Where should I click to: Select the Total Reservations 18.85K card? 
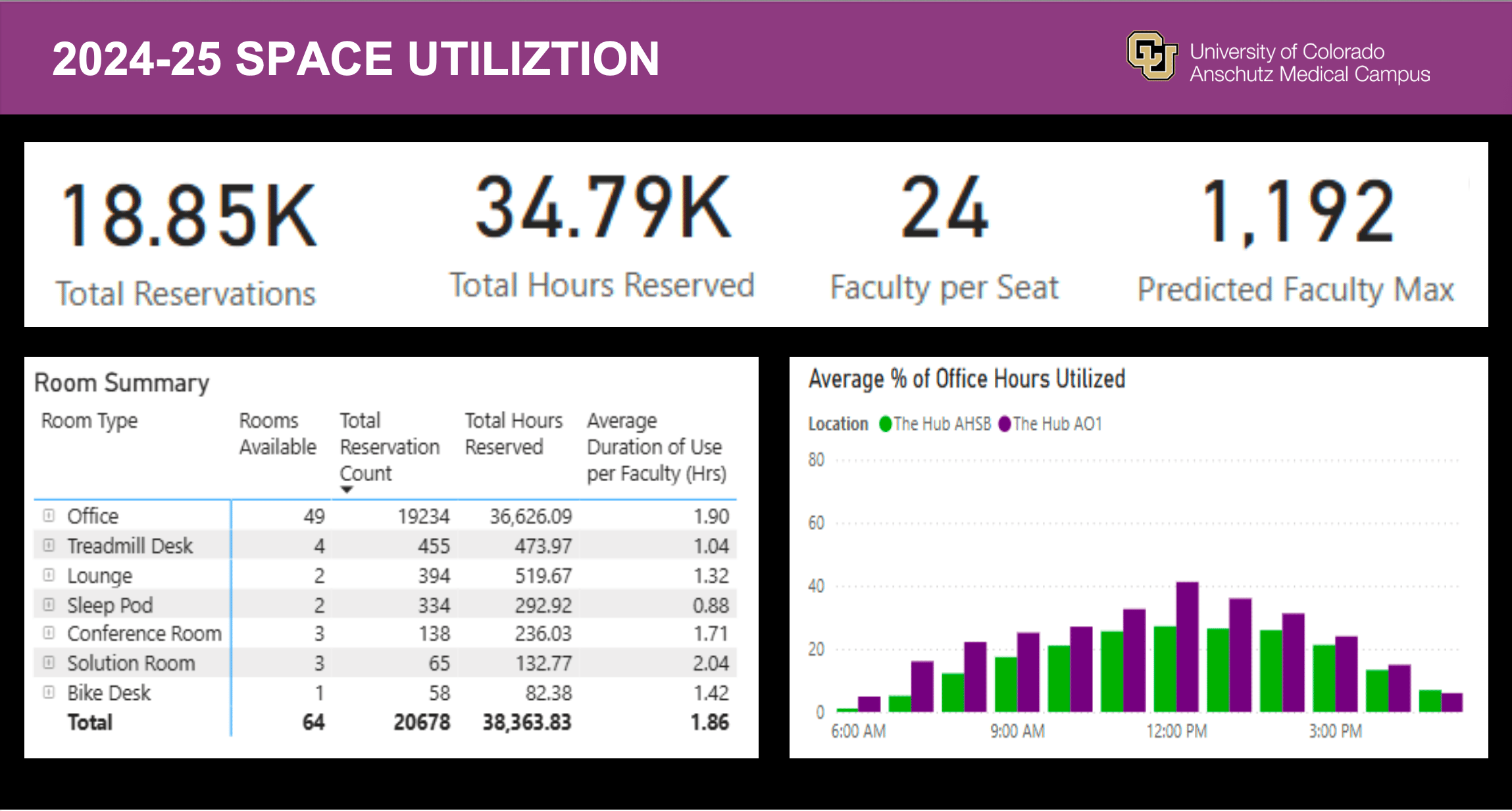pos(188,237)
